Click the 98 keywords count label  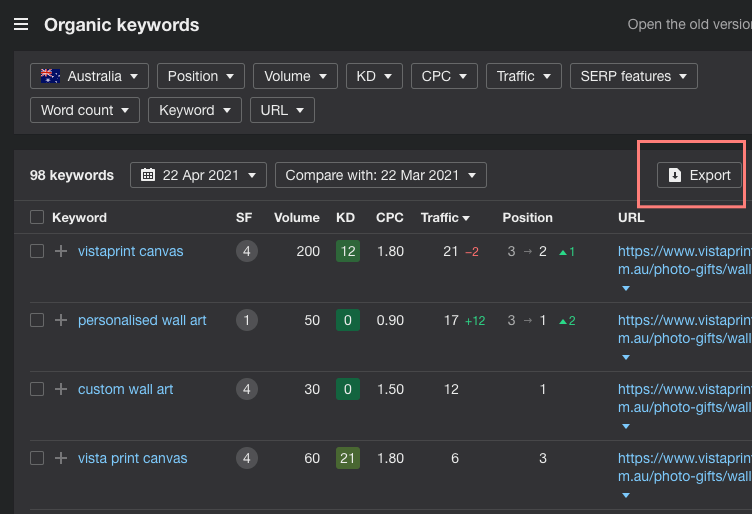[x=71, y=175]
